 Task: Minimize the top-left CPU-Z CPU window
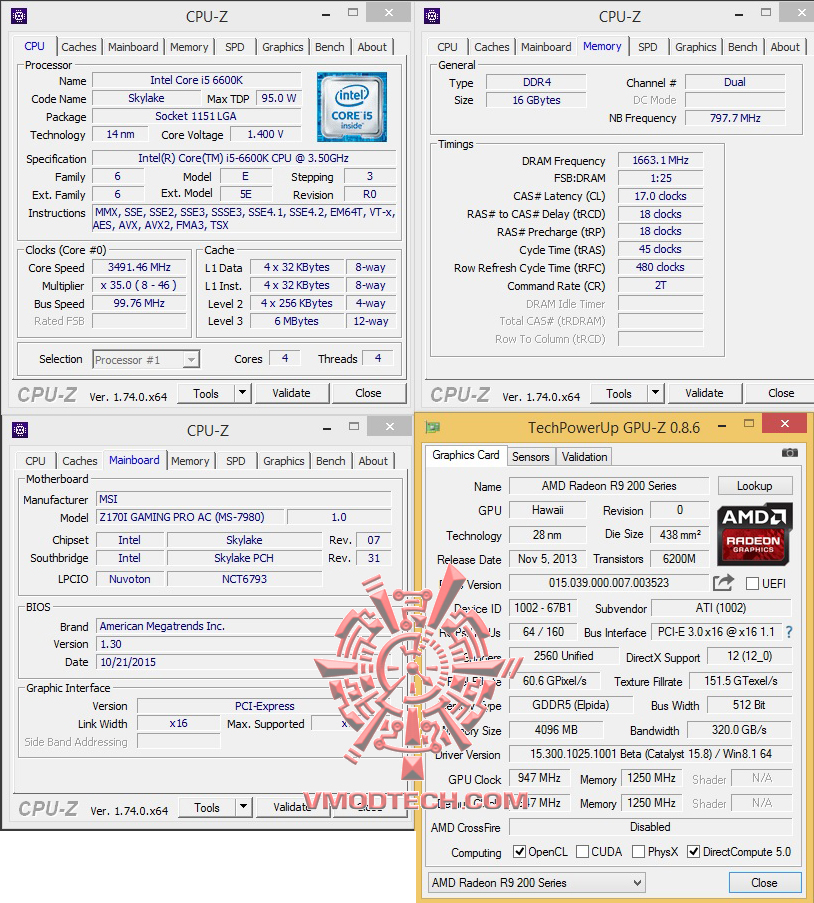coord(326,15)
